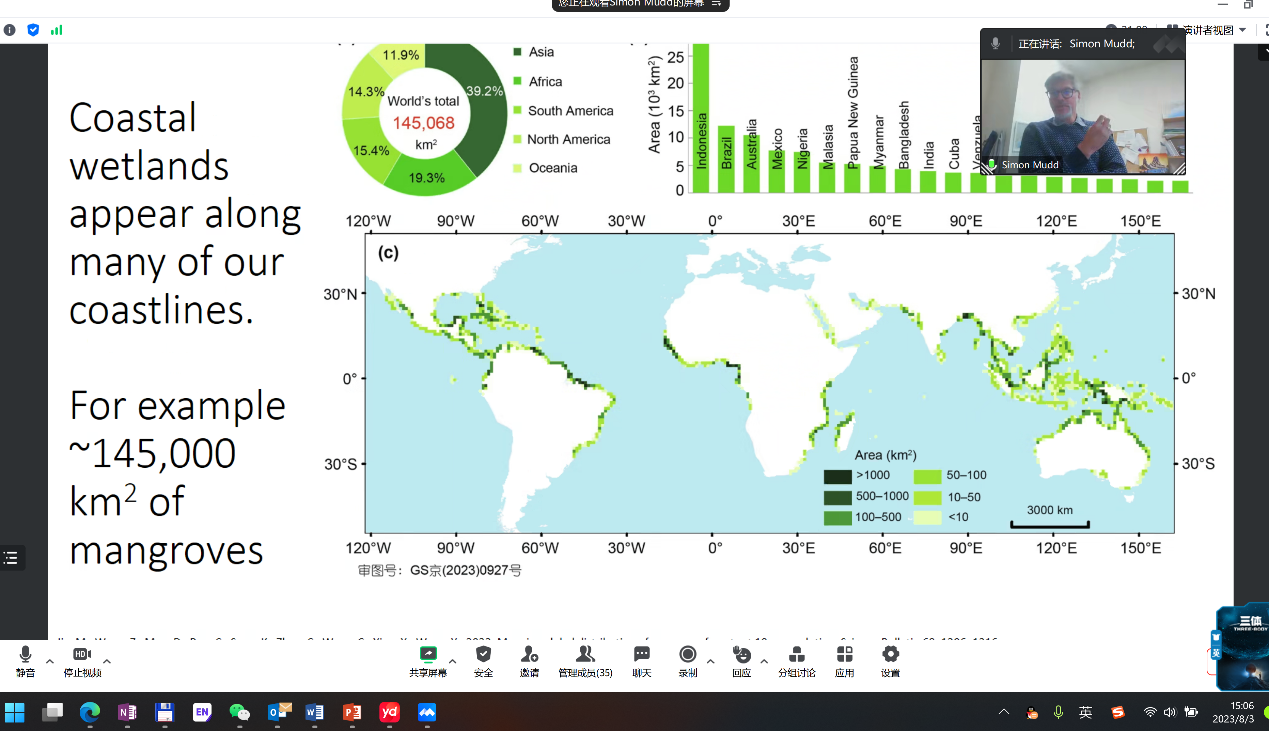The height and width of the screenshot is (731, 1269).
Task: Click the green network signal indicator
Action: click(x=57, y=30)
